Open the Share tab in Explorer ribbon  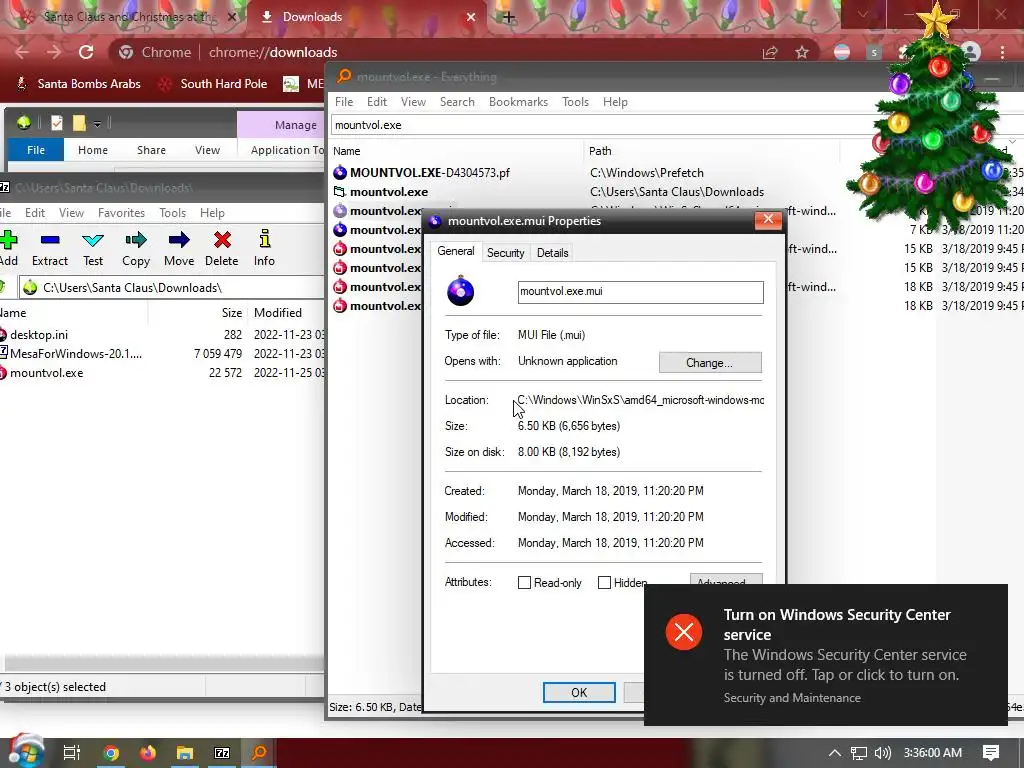[152, 150]
